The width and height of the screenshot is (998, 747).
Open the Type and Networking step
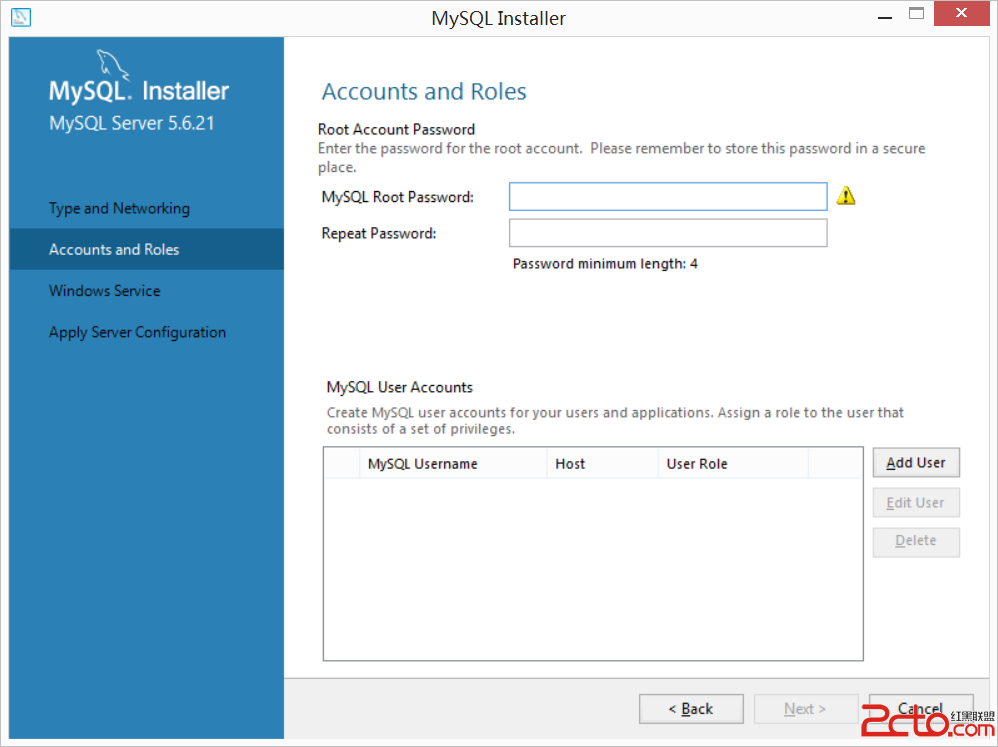click(120, 208)
